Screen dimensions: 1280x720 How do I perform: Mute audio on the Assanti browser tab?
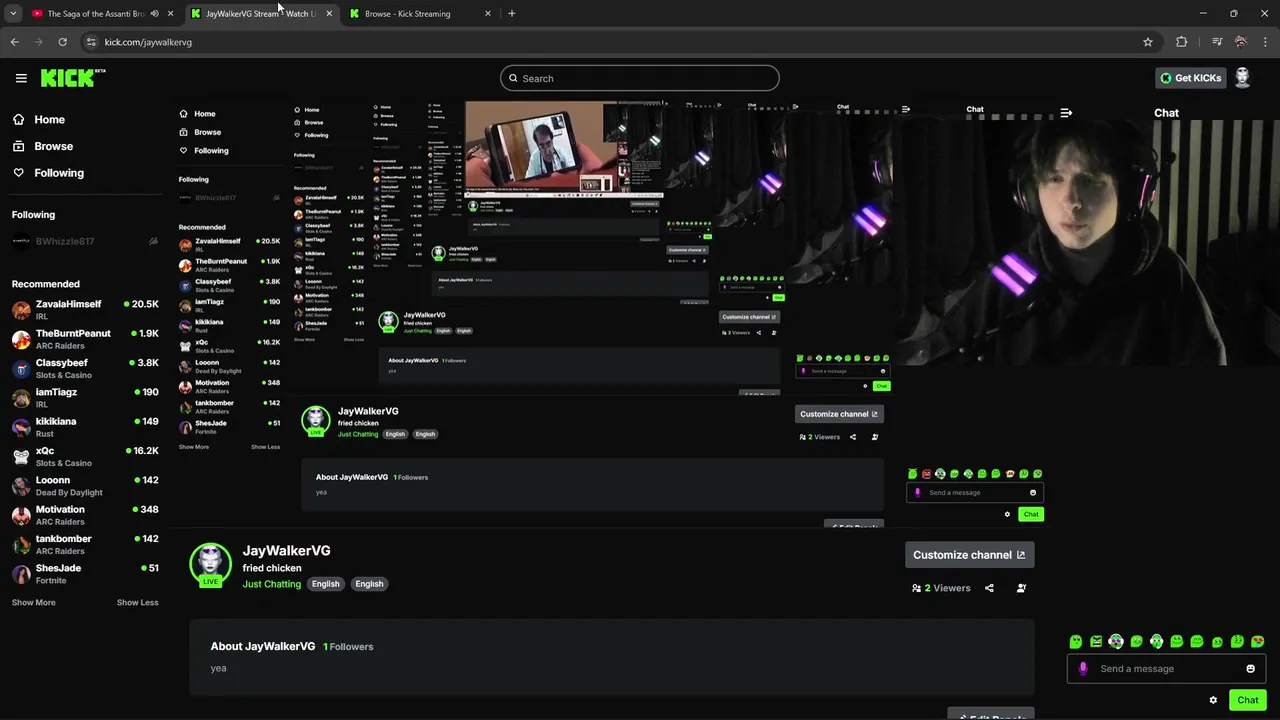pos(154,14)
